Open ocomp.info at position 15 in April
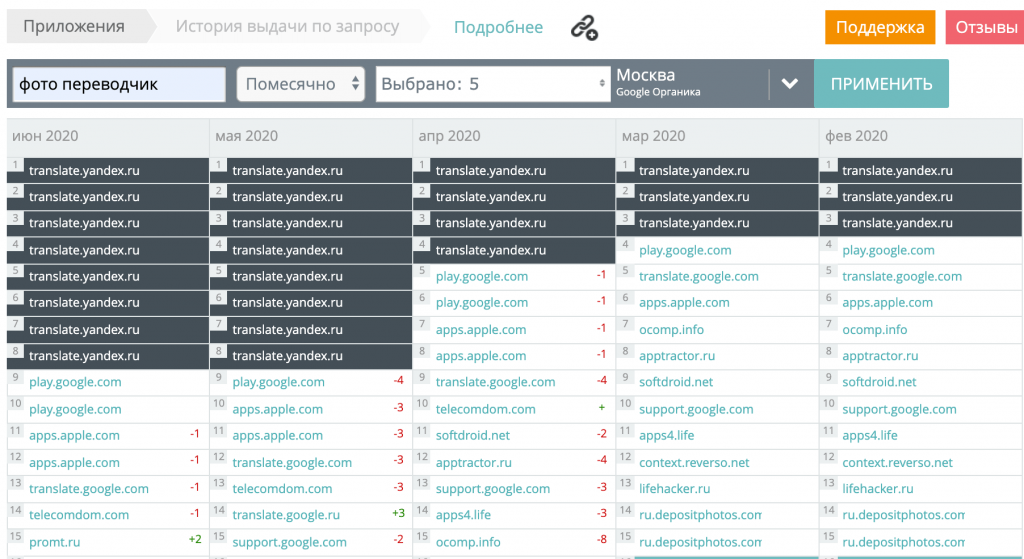The height and width of the screenshot is (559, 1024). click(468, 542)
